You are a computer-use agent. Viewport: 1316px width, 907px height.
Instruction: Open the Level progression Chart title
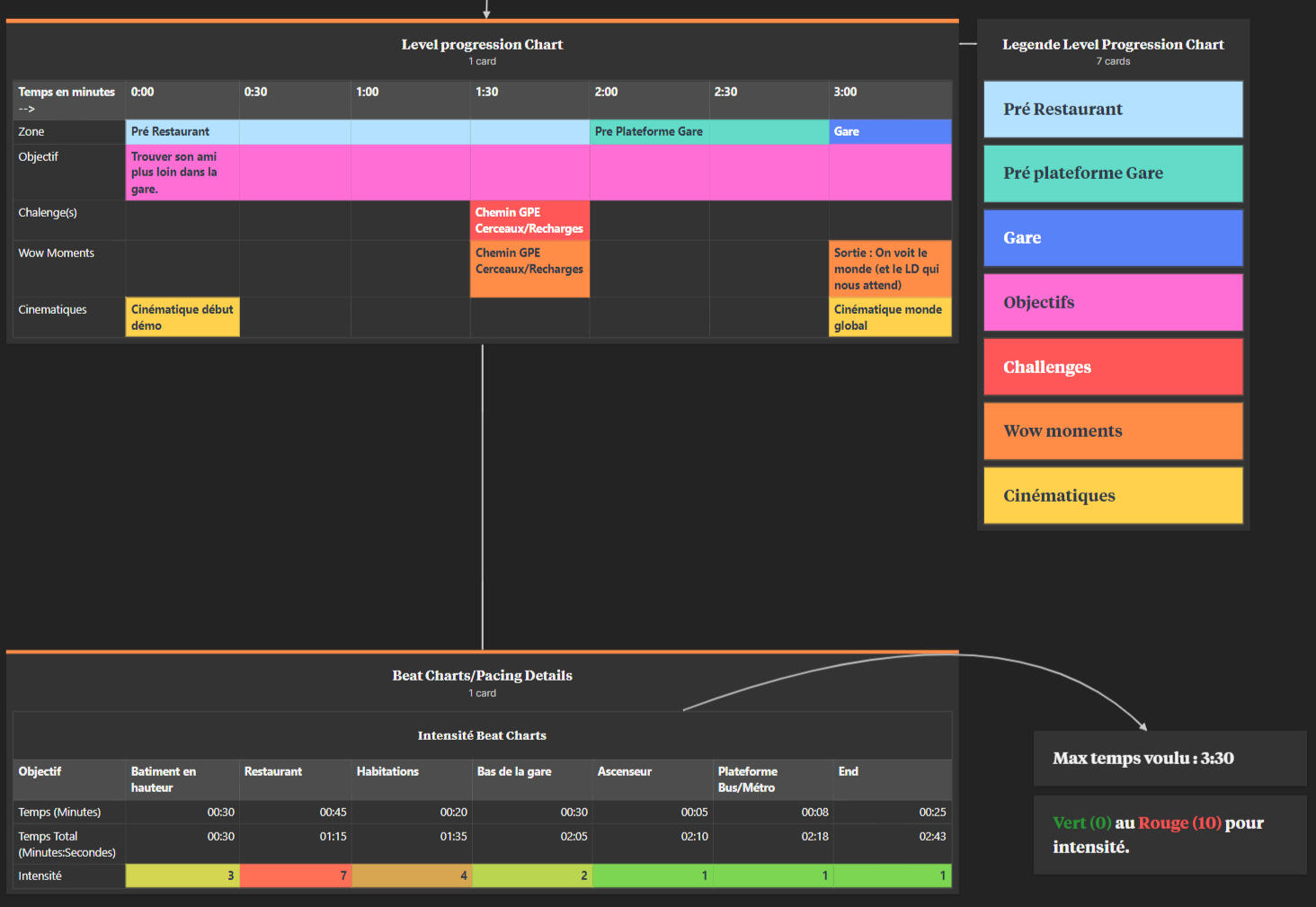(x=482, y=44)
